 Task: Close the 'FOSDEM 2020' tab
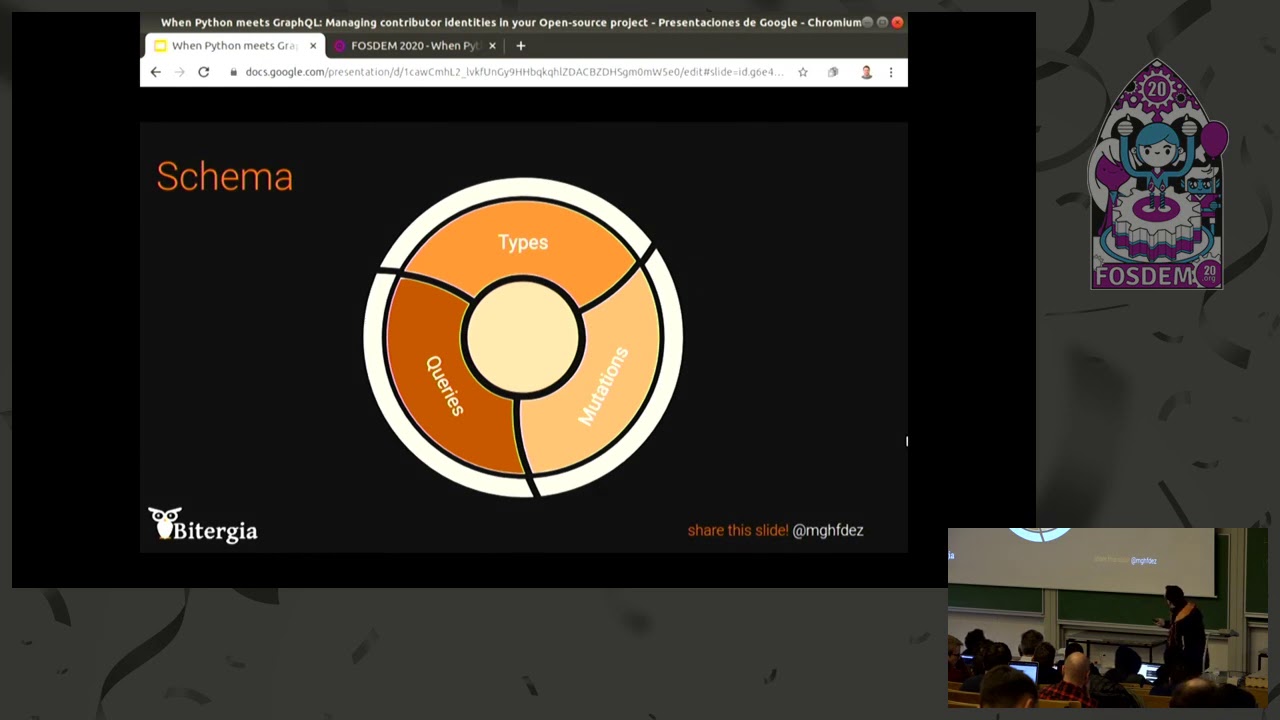492,45
